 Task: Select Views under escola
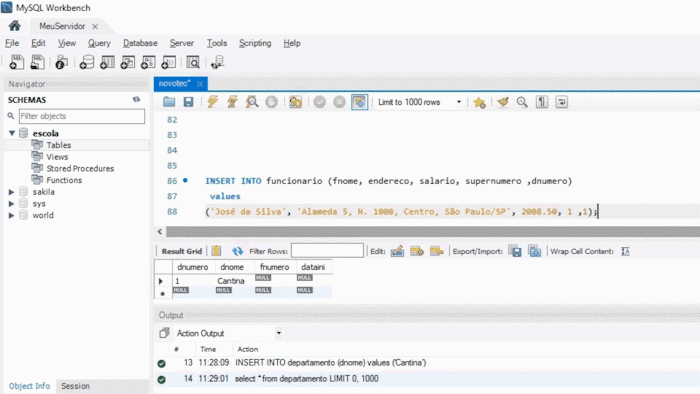point(57,157)
